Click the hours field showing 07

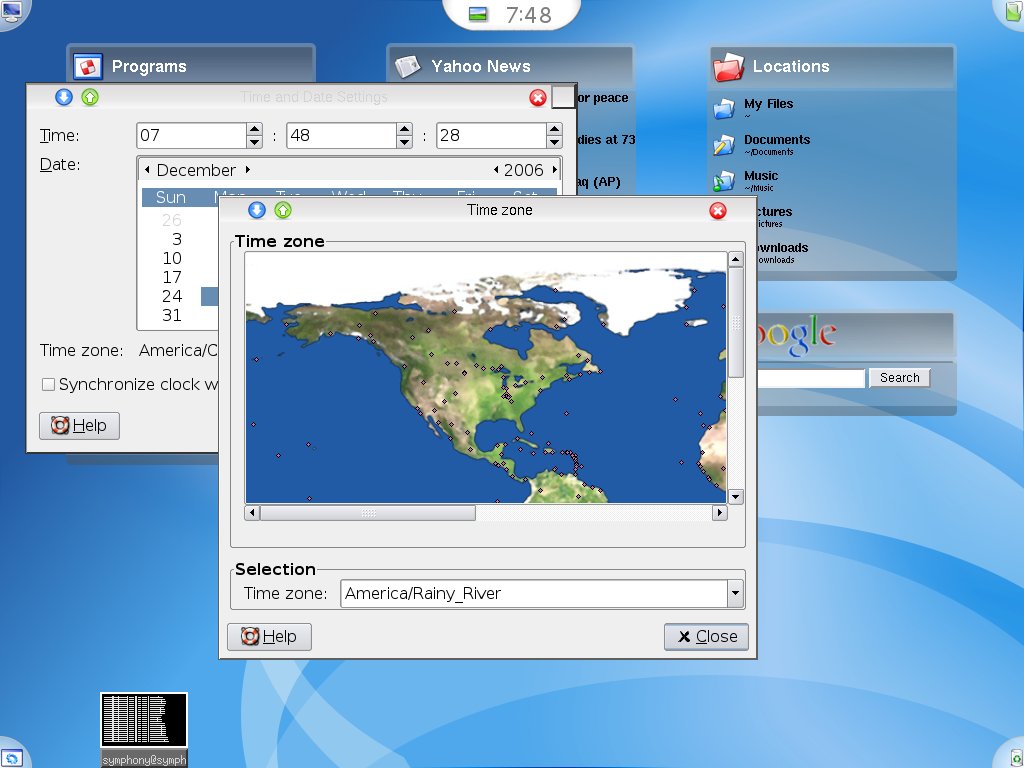point(191,135)
